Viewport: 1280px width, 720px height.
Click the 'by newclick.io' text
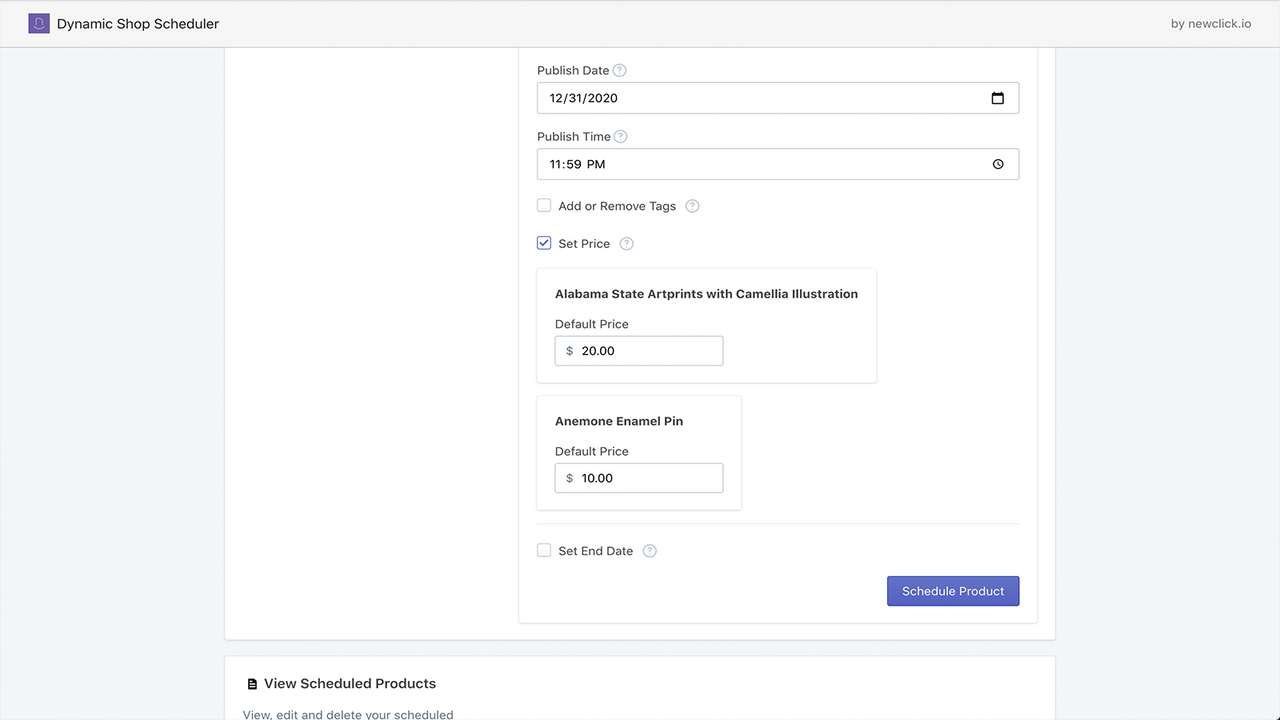point(1211,24)
